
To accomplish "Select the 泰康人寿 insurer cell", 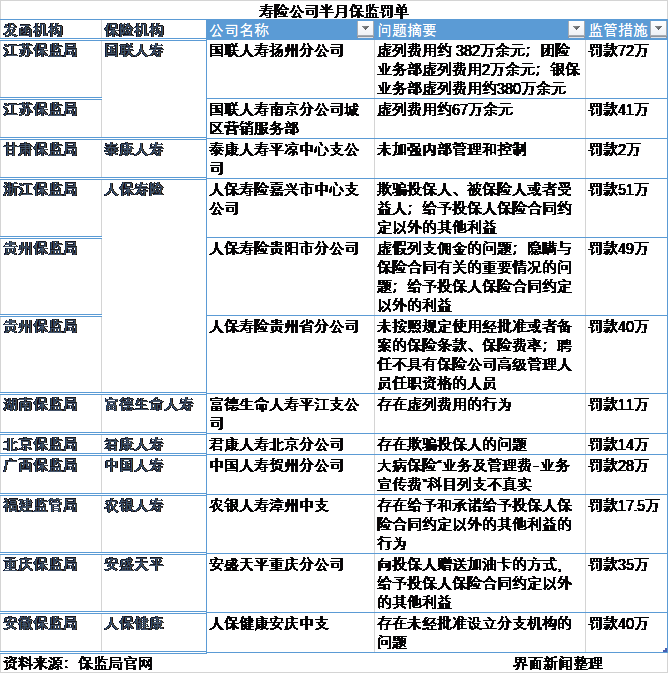I will coord(154,158).
